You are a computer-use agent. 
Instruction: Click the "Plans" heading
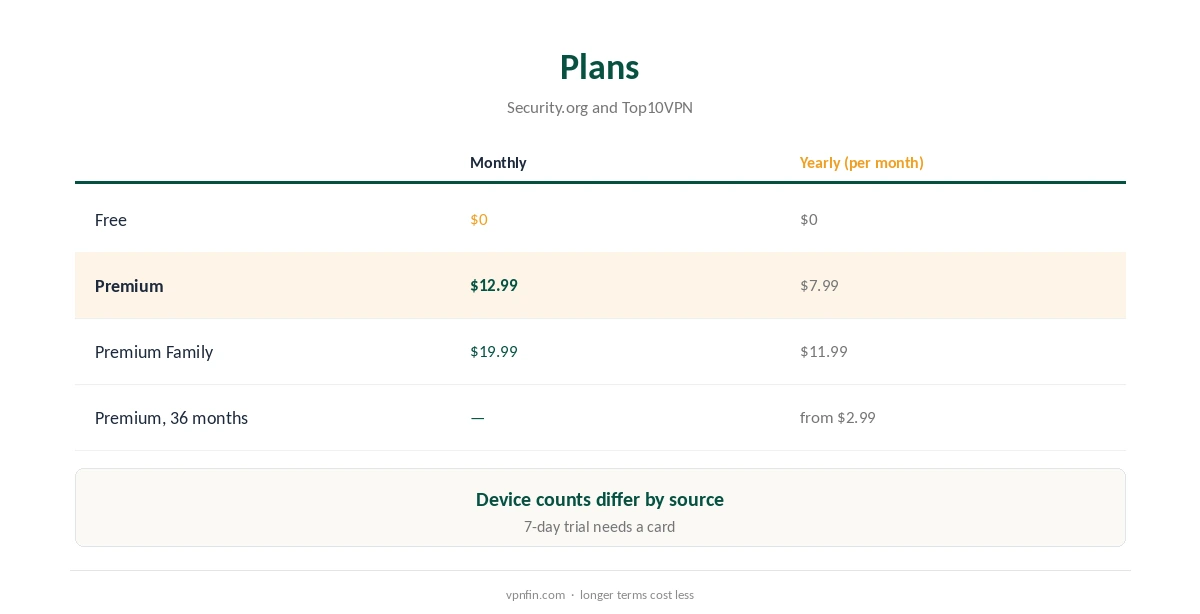(599, 67)
